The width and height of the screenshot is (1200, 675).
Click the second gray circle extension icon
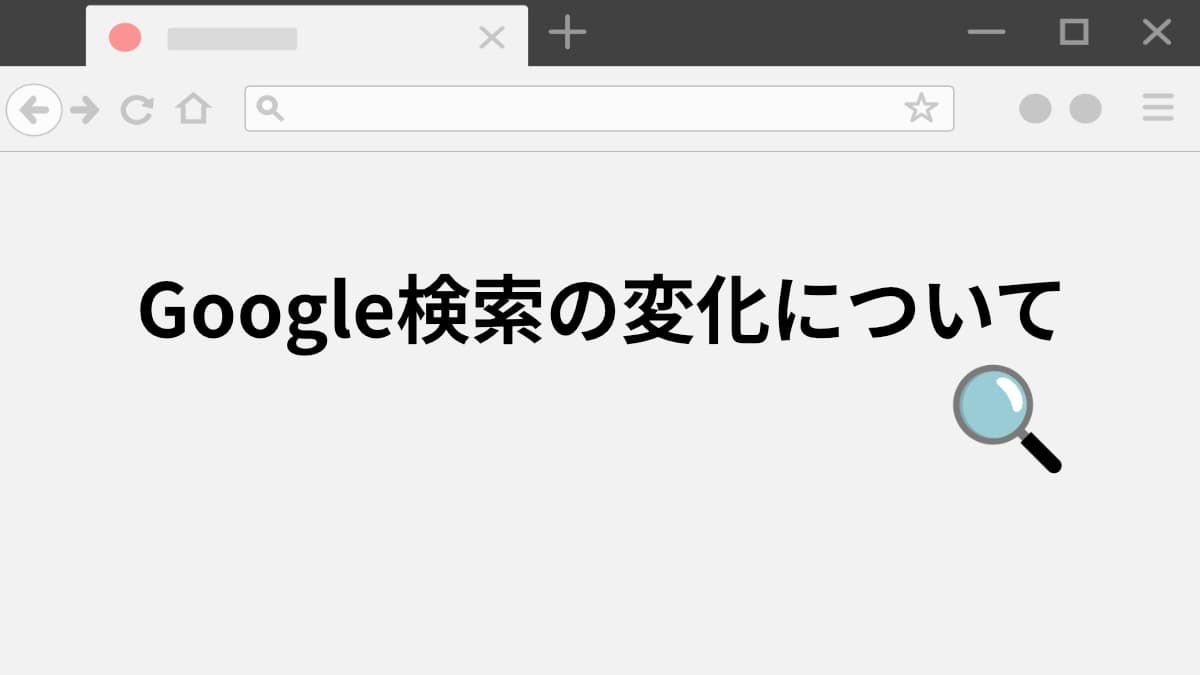click(x=1085, y=109)
